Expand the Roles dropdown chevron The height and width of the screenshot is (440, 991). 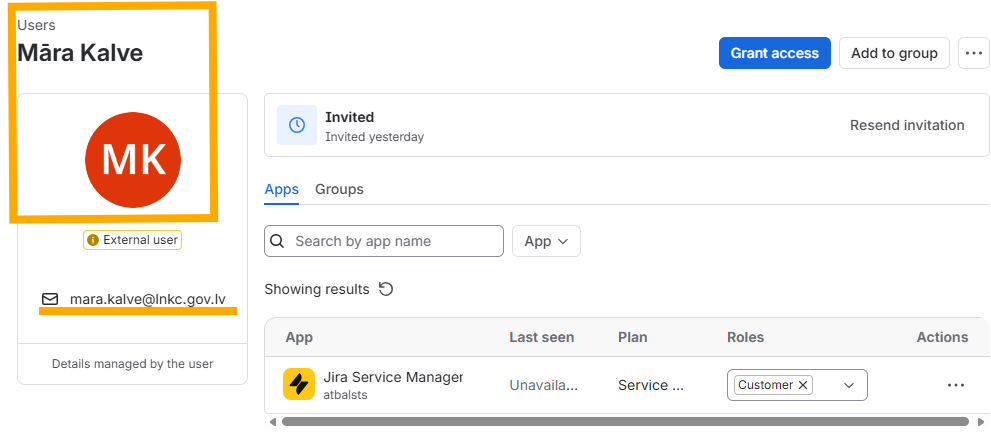coord(849,385)
